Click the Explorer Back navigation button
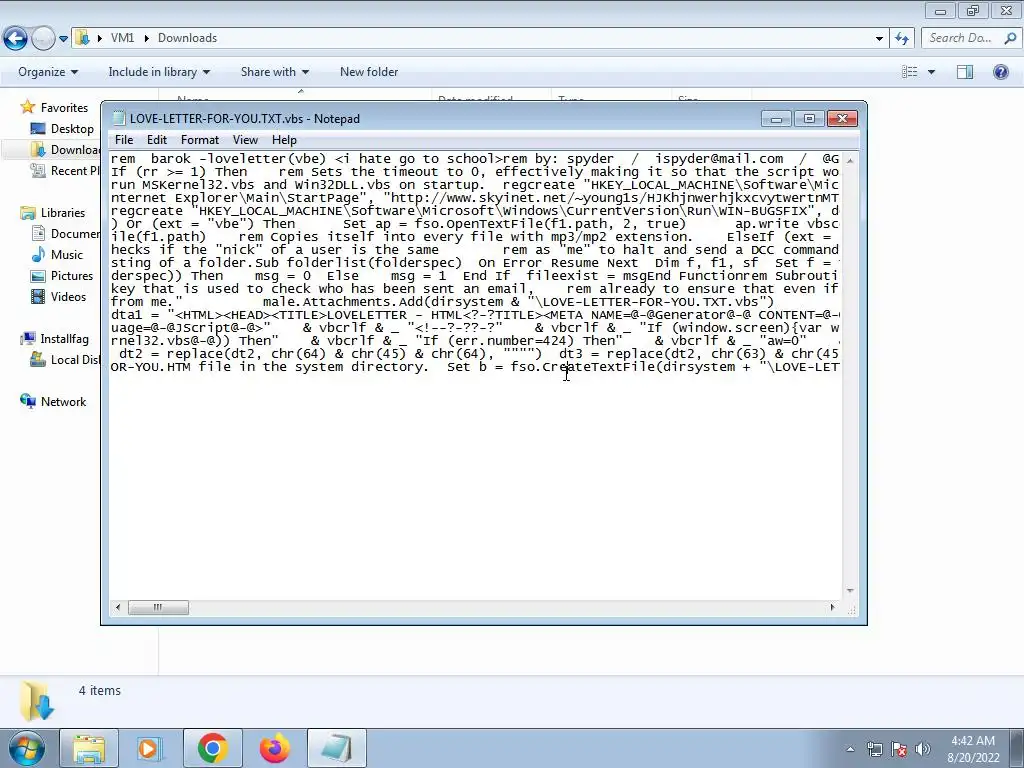 16,39
